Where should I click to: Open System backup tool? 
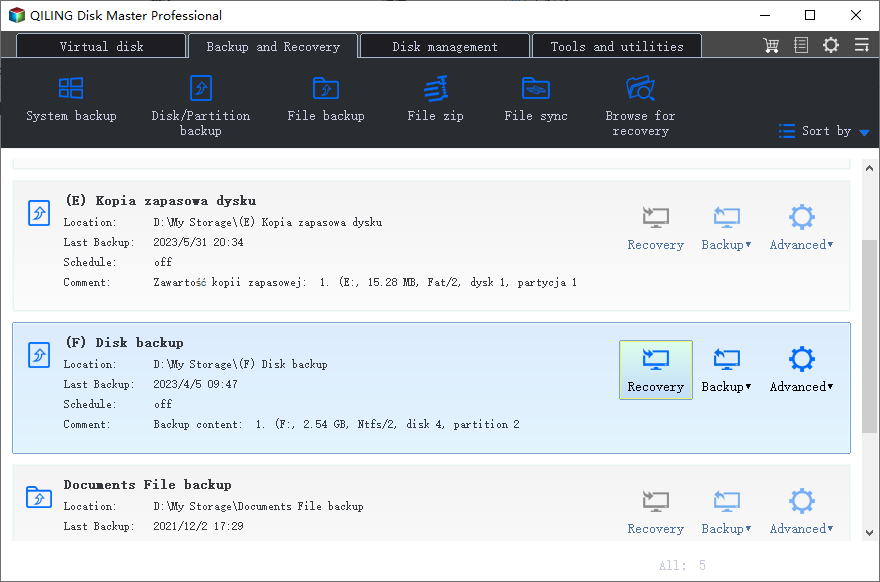click(71, 99)
